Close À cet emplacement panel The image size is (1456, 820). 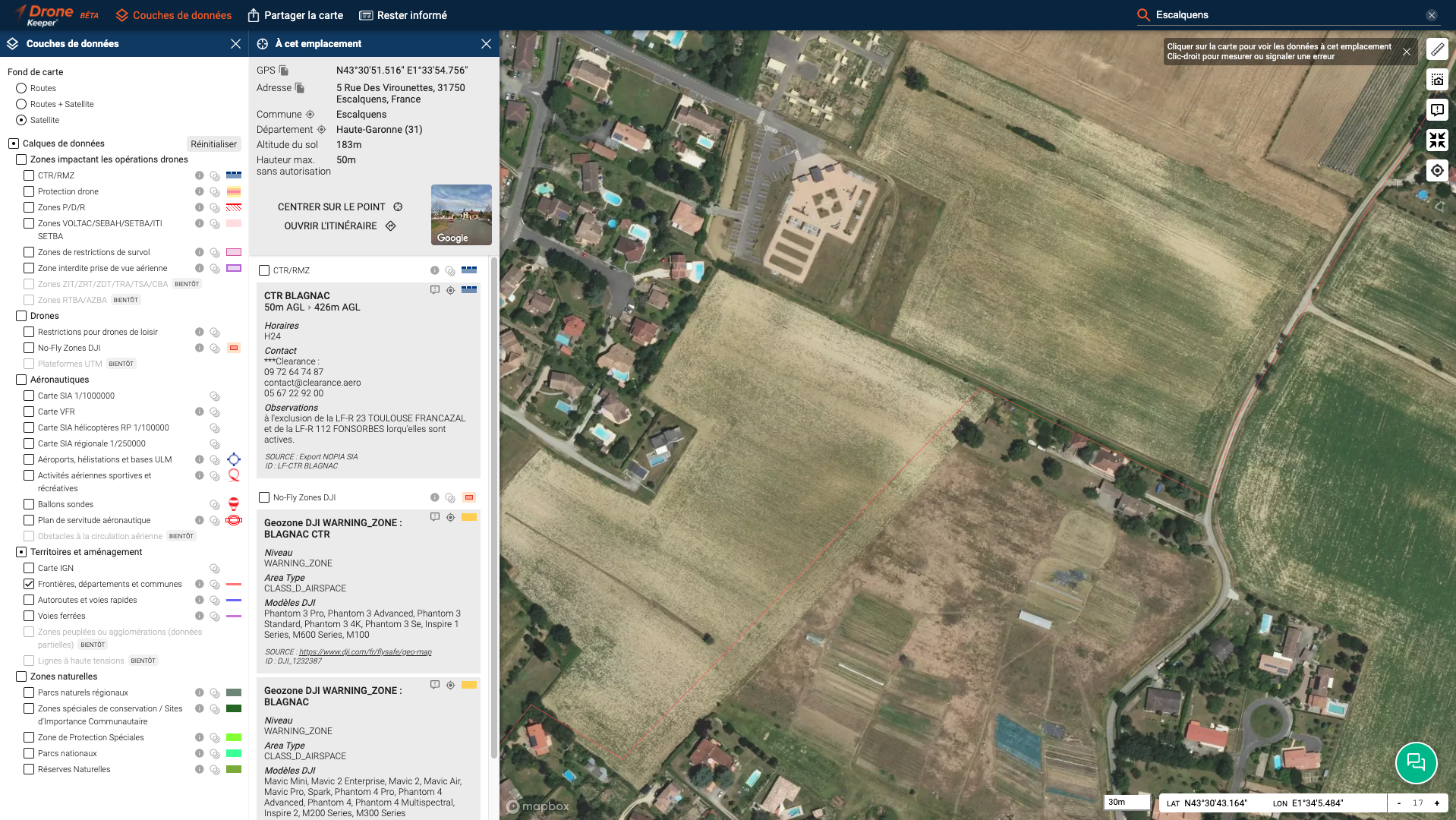coord(486,44)
